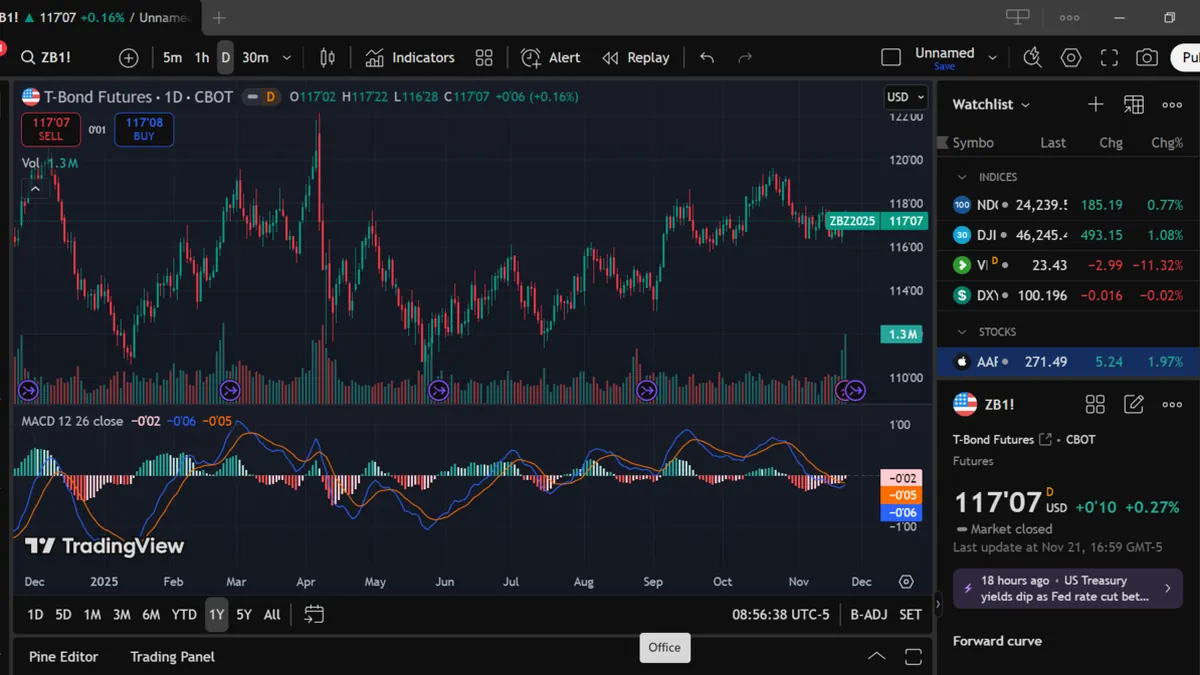Image resolution: width=1200 pixels, height=675 pixels.
Task: Expand the Watchlist name dropdown
Action: tap(991, 104)
